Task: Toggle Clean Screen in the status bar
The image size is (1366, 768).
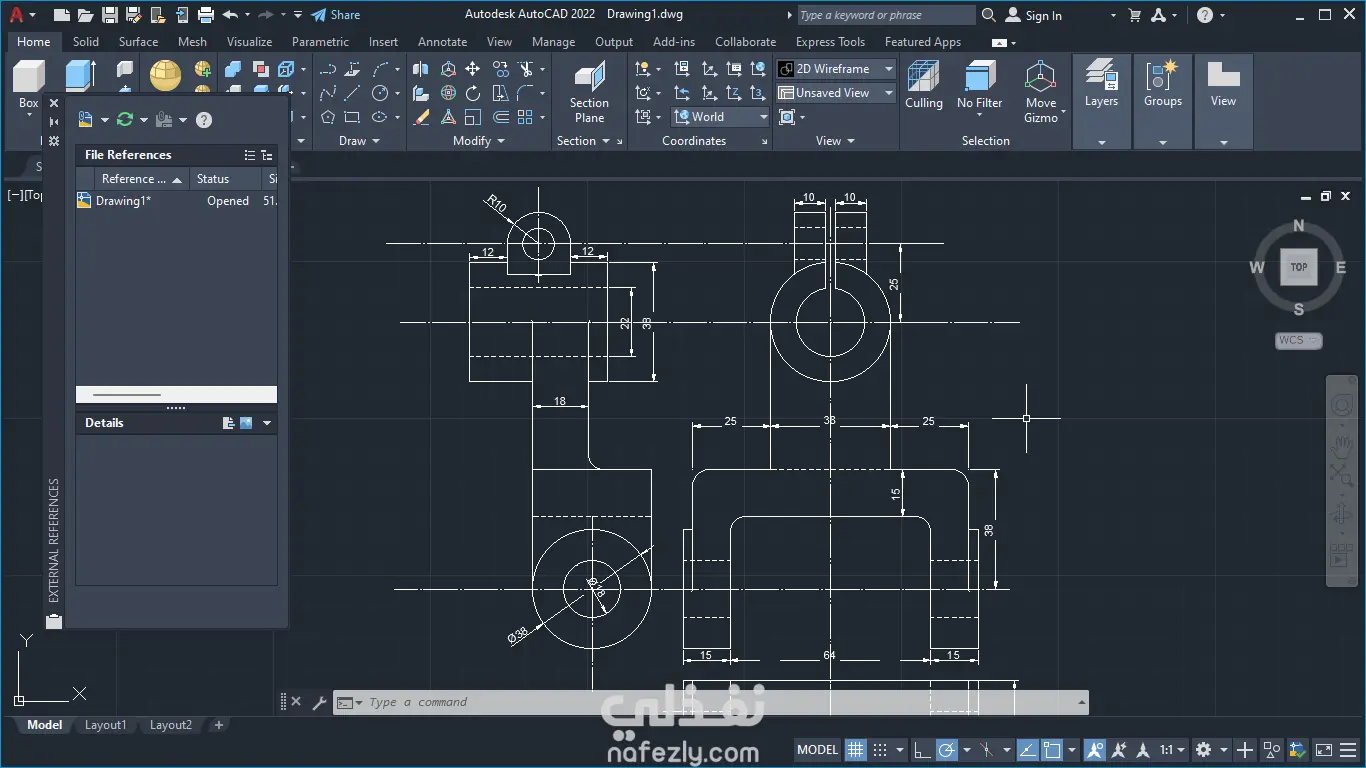Action: tap(1323, 749)
